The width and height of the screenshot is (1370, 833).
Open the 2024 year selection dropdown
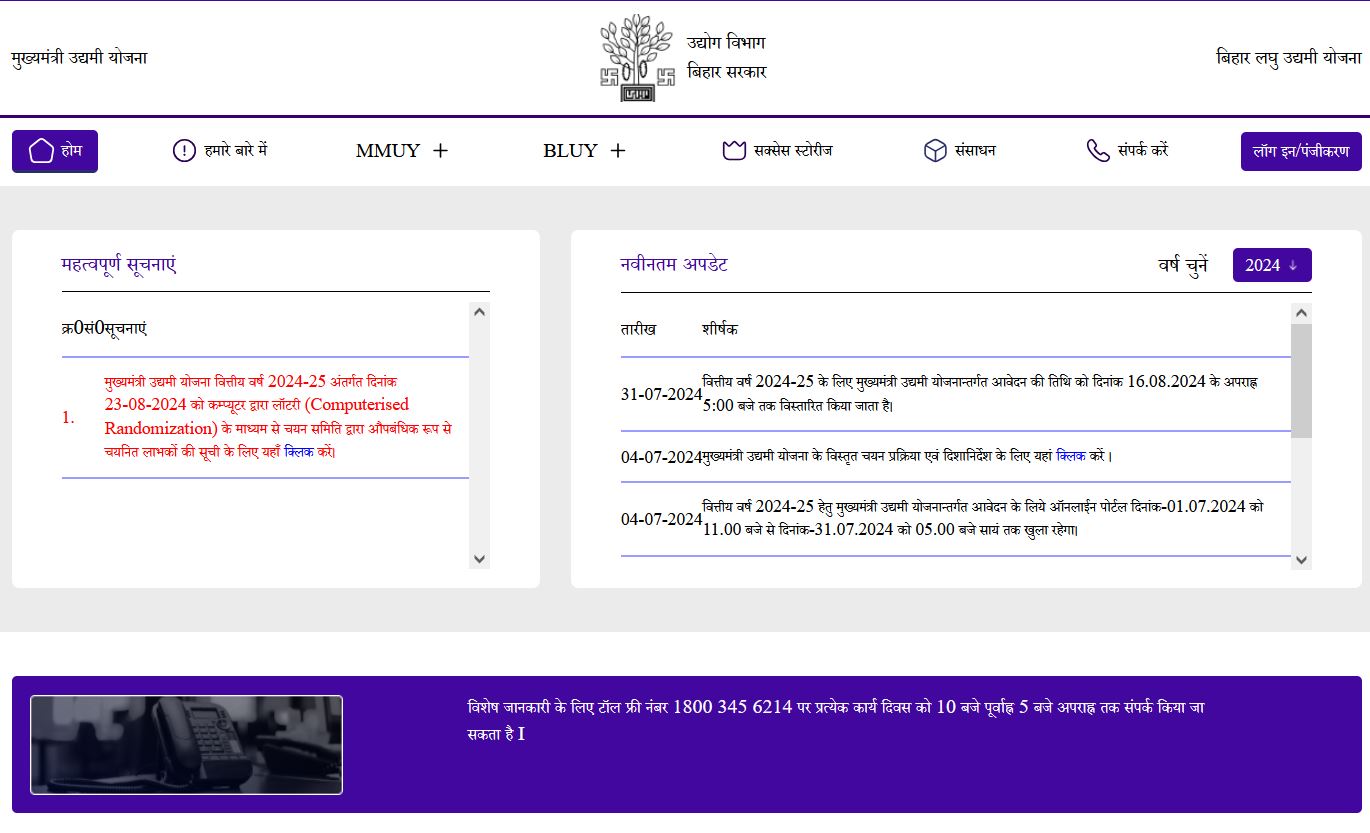point(1271,265)
